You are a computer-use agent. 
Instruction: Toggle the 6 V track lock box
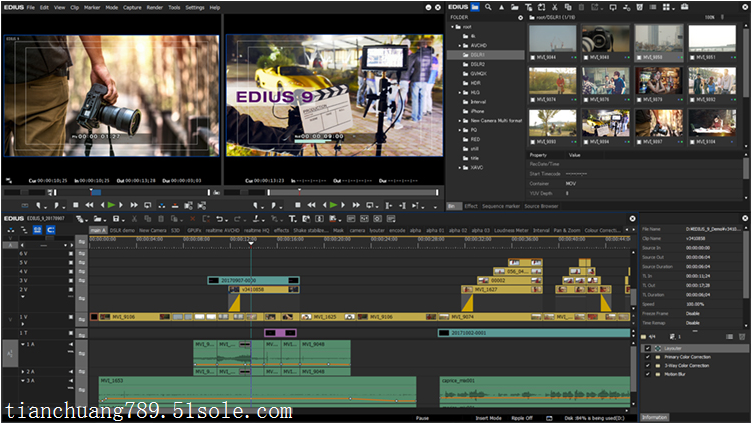coord(71,253)
